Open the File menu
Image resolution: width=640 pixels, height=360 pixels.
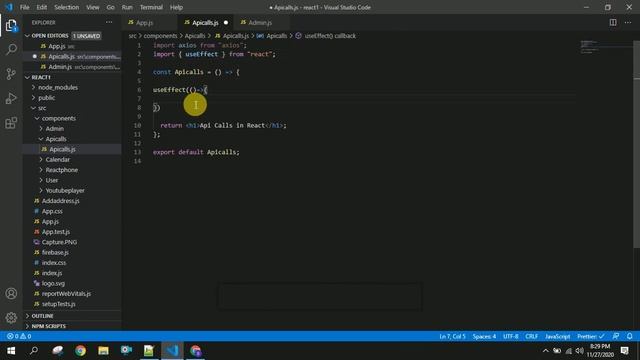point(24,7)
